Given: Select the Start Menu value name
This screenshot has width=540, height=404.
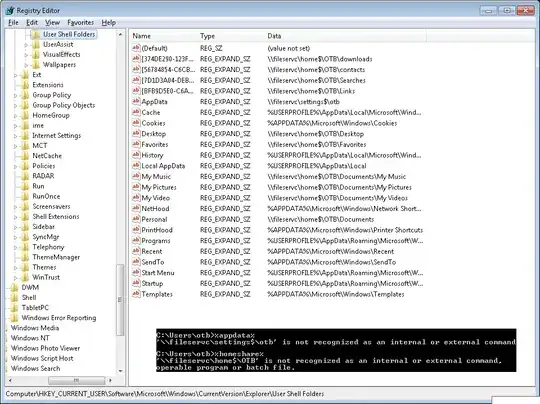Looking at the screenshot, I should (x=158, y=273).
